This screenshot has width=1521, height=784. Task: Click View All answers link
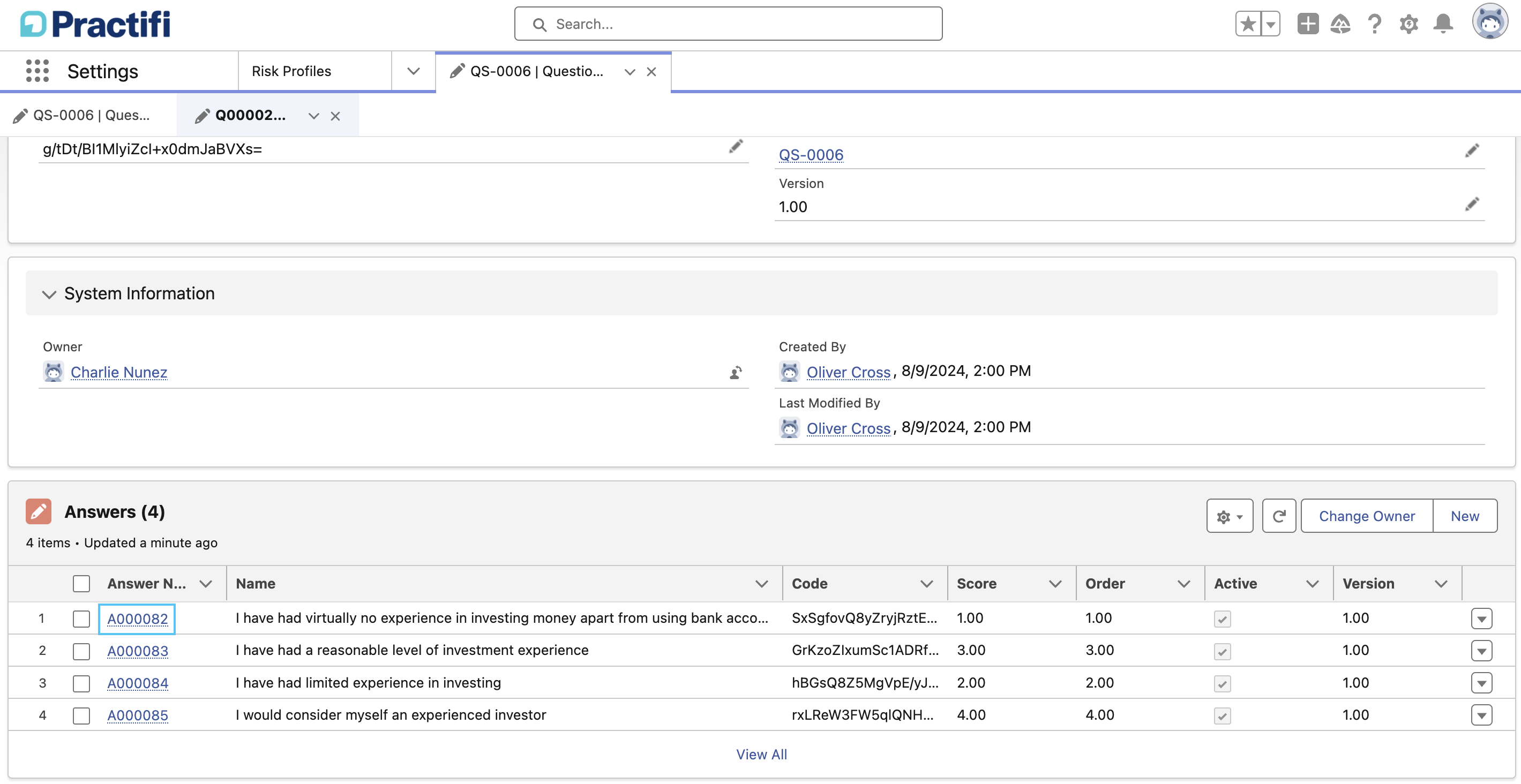(761, 754)
